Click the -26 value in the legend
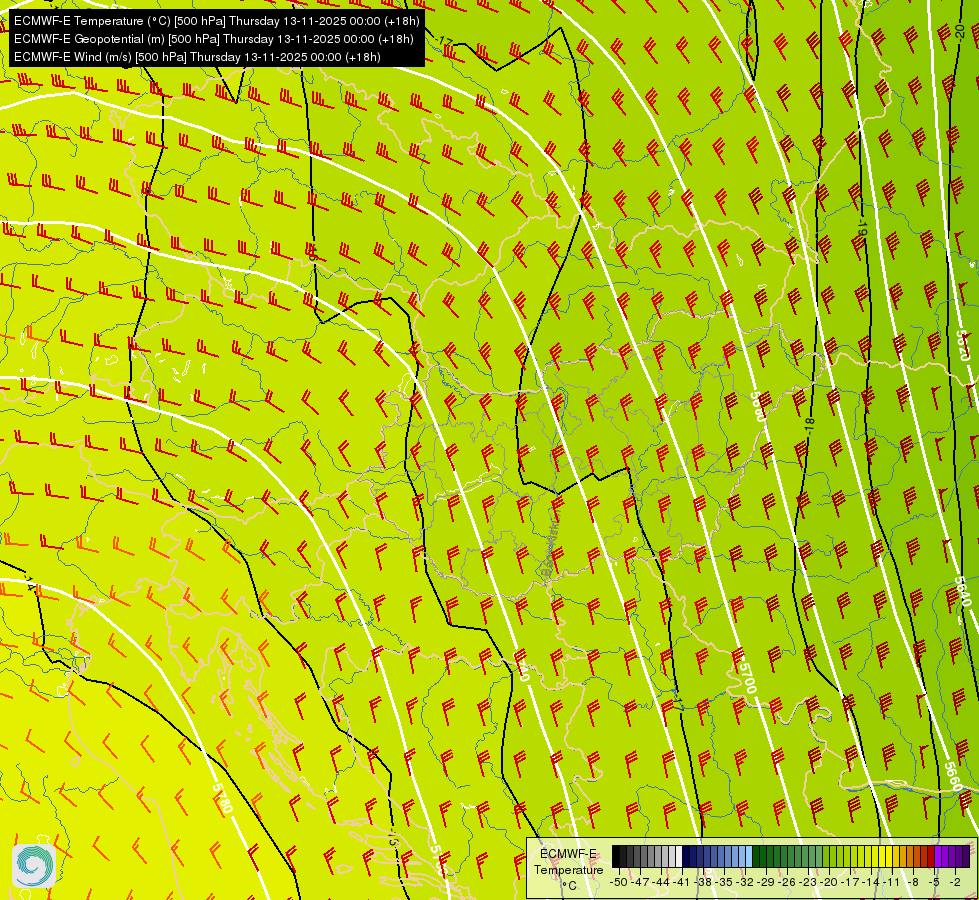Screen dimensions: 979x900 pos(787,882)
